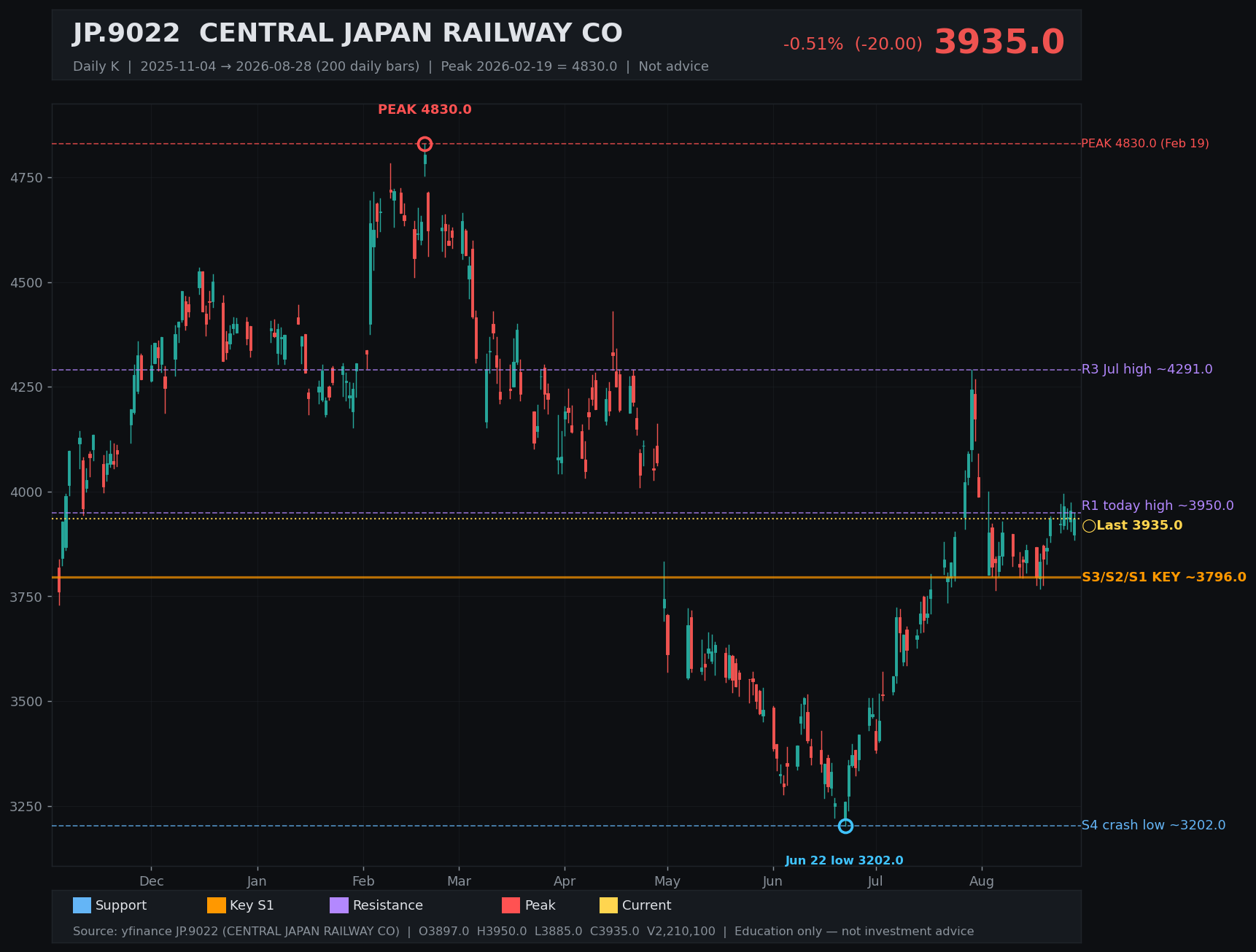Screen dimensions: 1256x952
Task: Click the 'Peak' legend label text
Action: 540,905
